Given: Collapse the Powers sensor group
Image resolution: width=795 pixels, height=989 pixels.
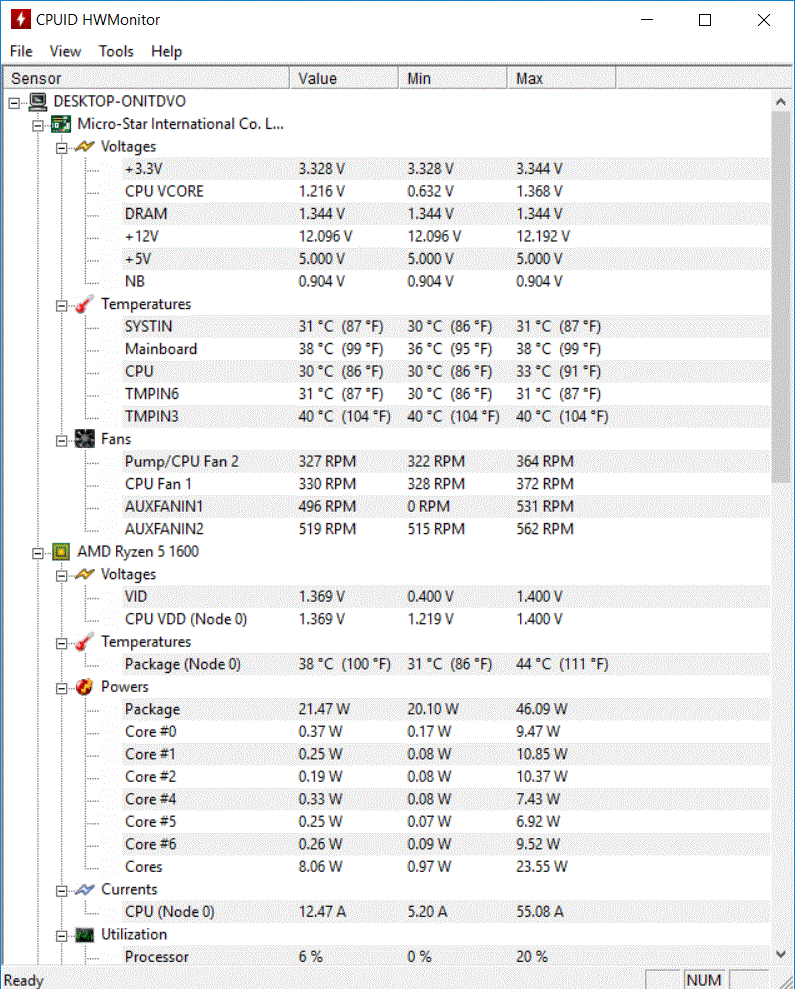Looking at the screenshot, I should (61, 687).
